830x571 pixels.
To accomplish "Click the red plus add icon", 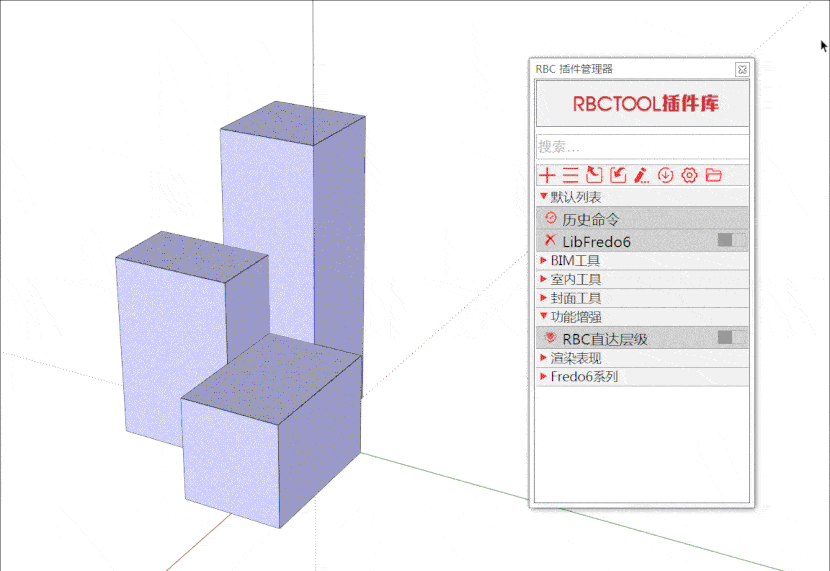I will click(x=547, y=175).
